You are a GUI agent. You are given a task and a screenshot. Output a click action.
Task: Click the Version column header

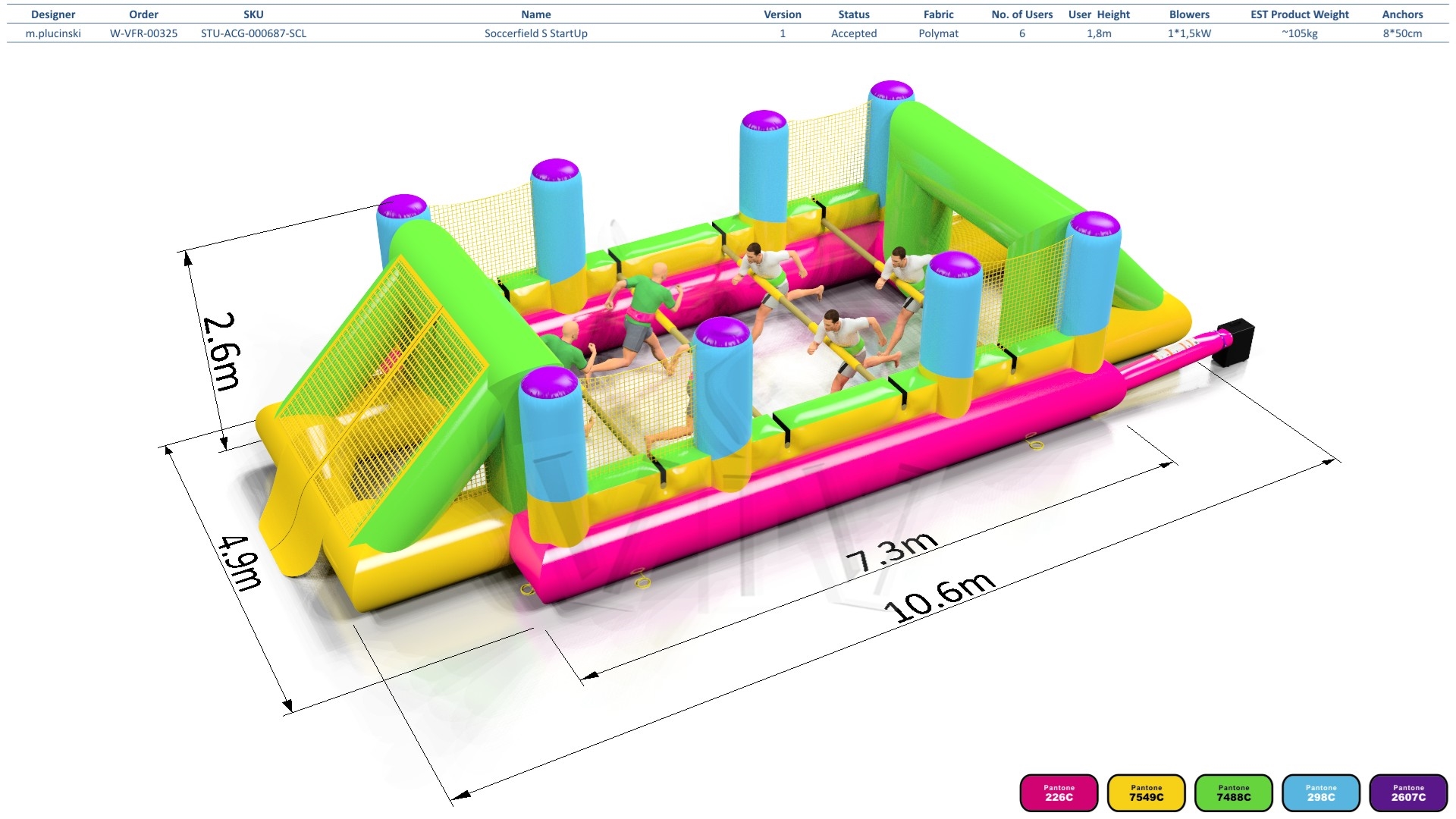pos(783,14)
